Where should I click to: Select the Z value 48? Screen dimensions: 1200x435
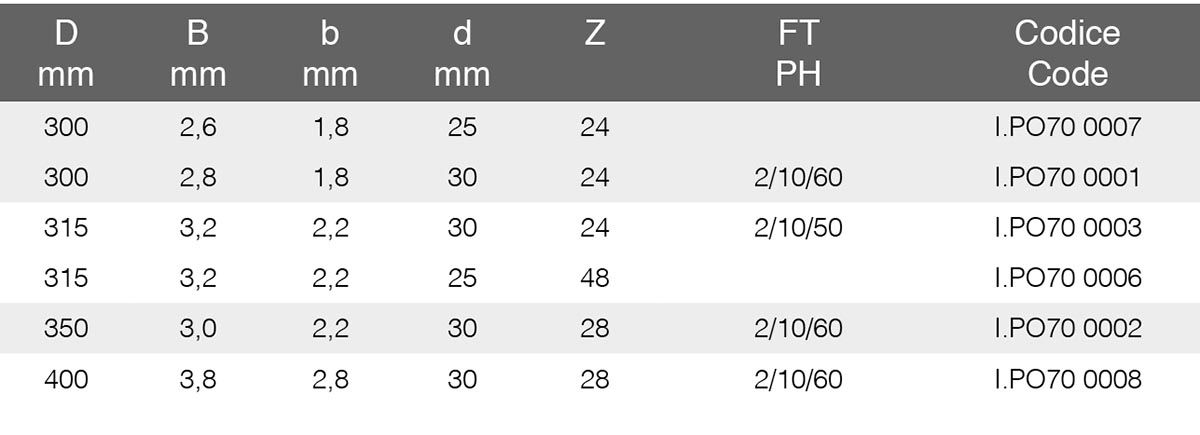click(594, 278)
